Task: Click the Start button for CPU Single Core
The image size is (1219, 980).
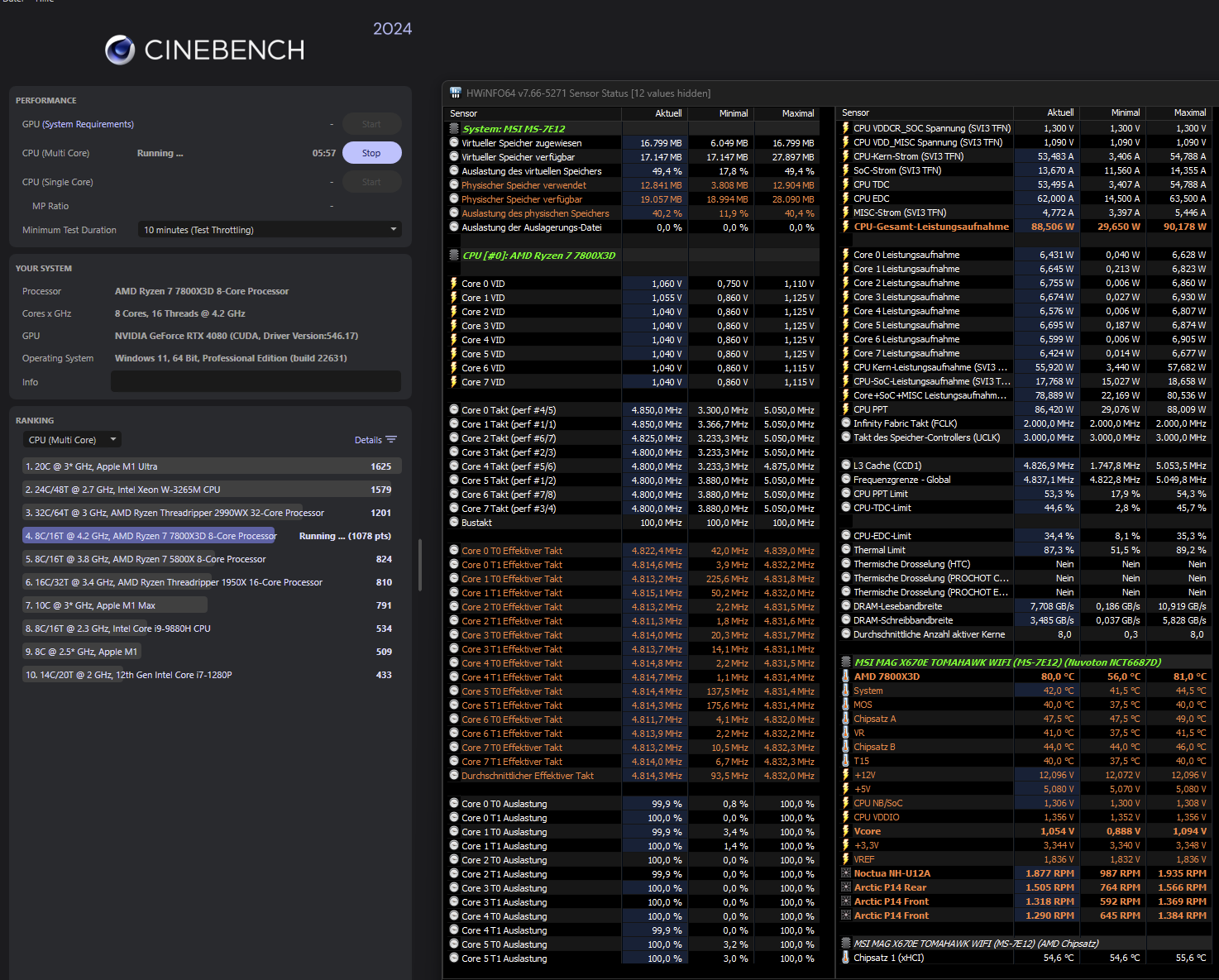Action: coord(371,182)
